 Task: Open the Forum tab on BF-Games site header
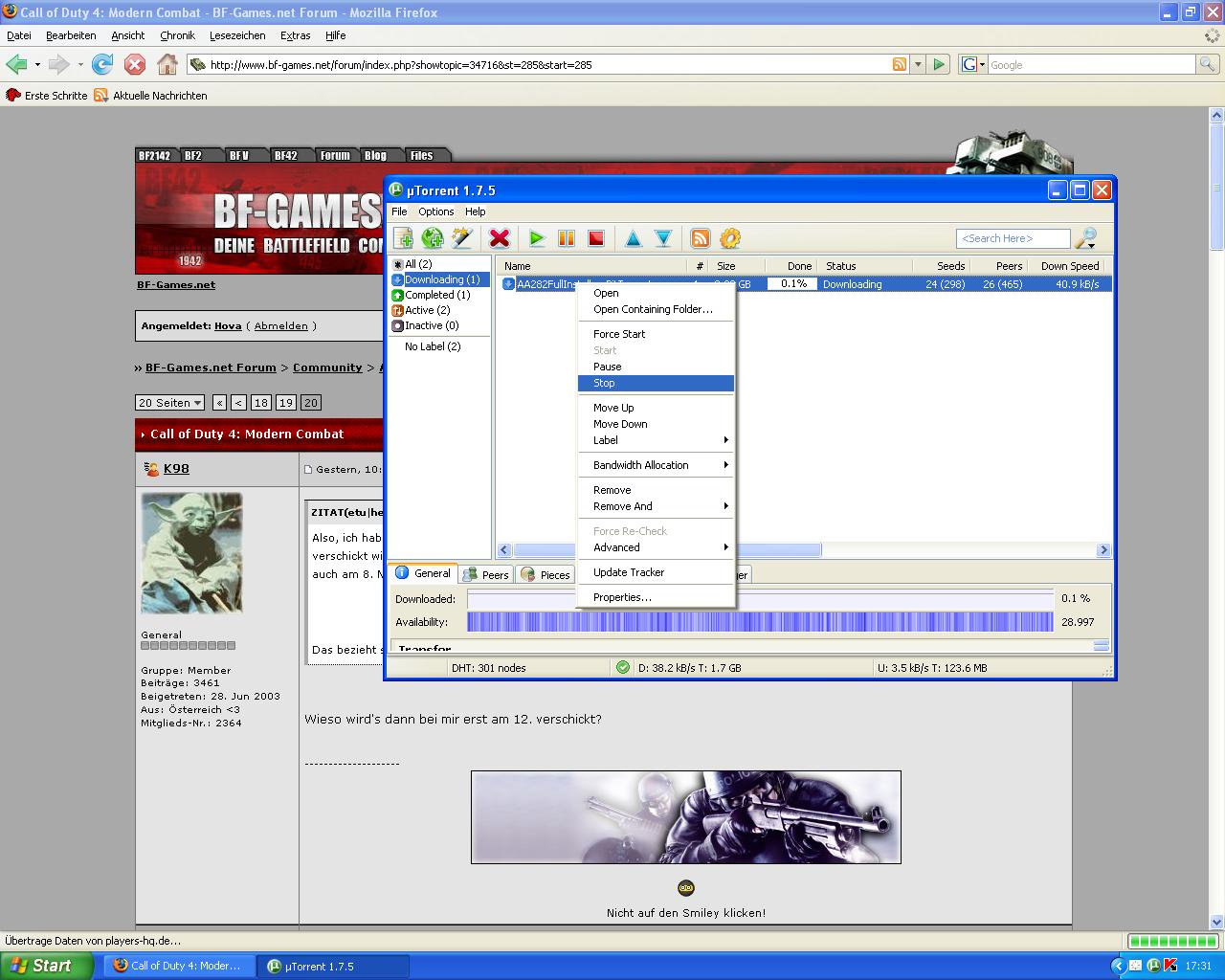coord(335,155)
